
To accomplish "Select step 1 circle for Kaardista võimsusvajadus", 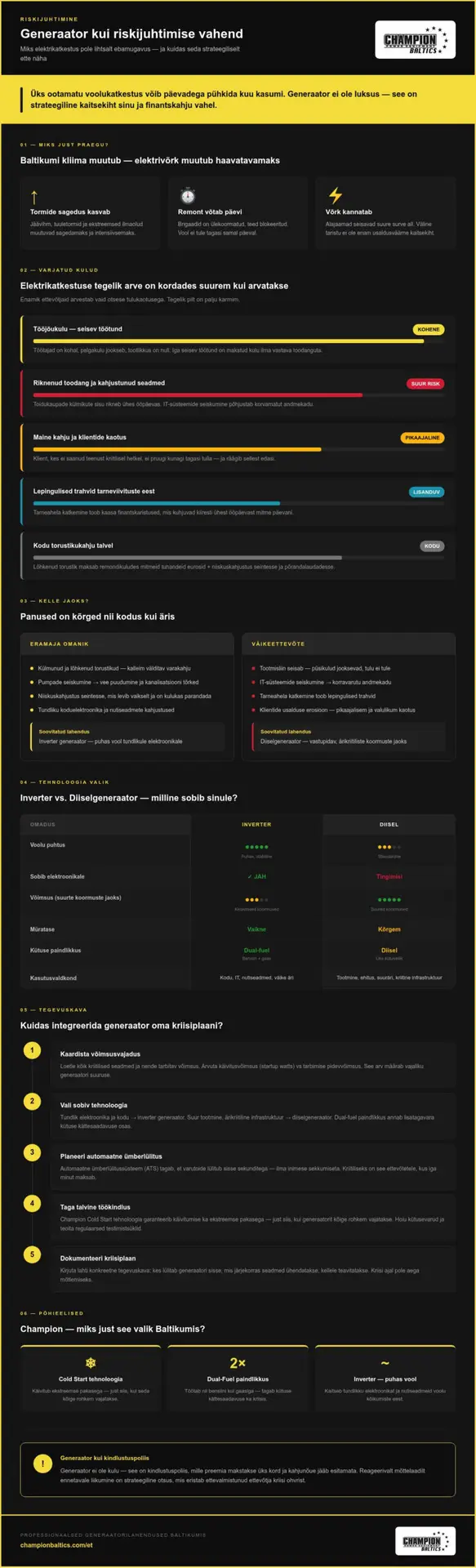I will point(32,1050).
